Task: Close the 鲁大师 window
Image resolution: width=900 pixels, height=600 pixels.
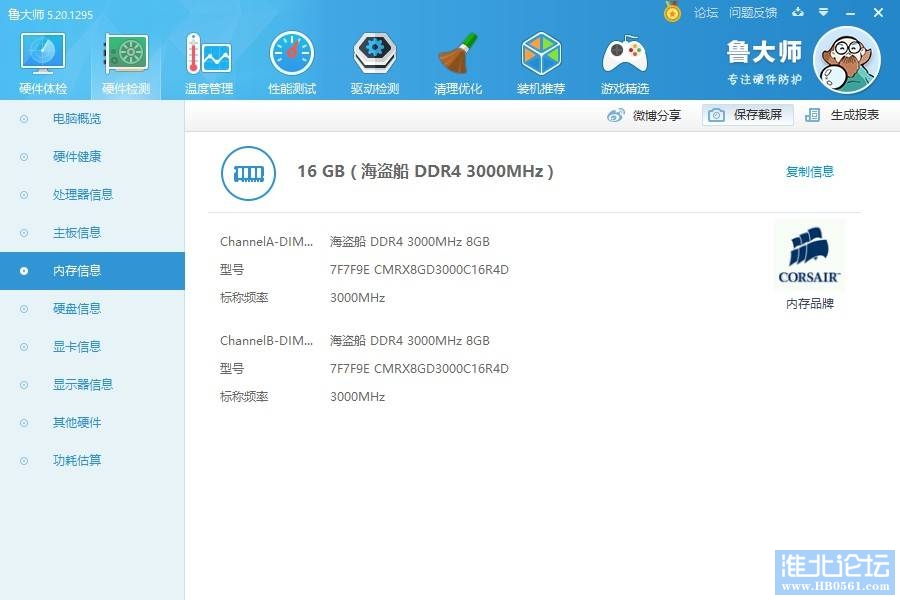Action: (878, 12)
